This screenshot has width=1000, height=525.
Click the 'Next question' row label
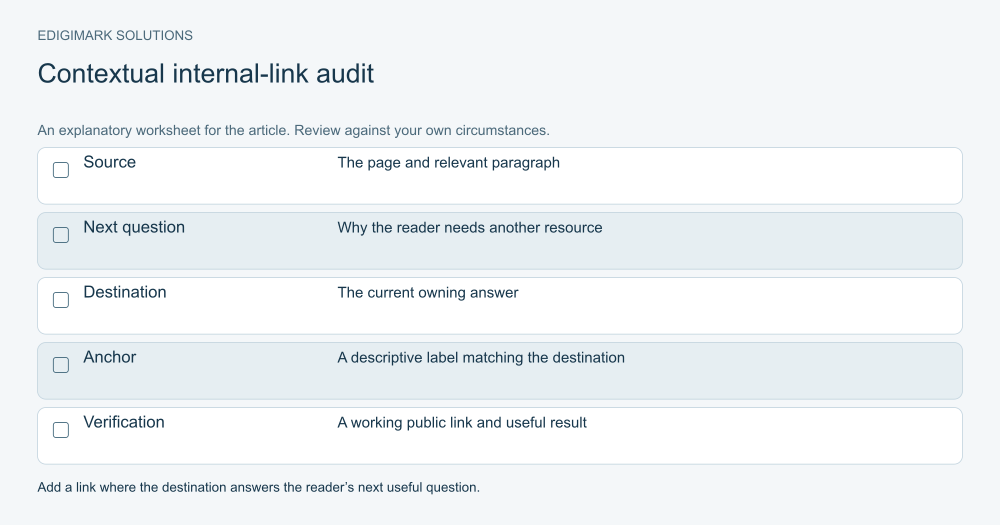[134, 227]
